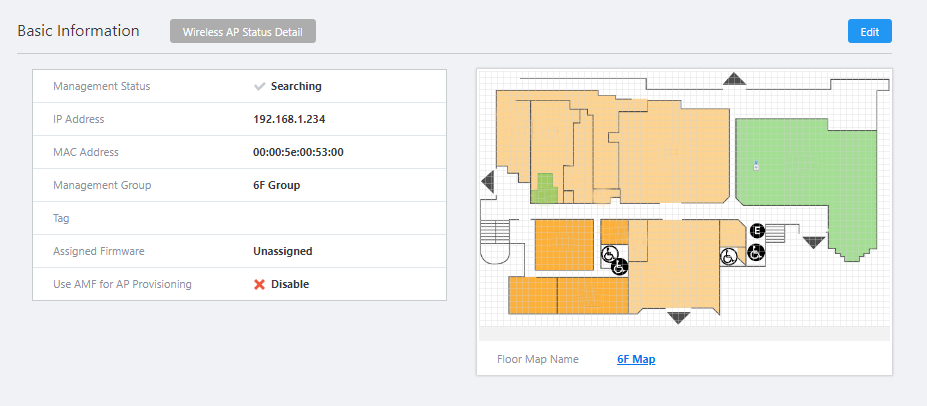Click black wheelchair icon in left restroom

619,266
